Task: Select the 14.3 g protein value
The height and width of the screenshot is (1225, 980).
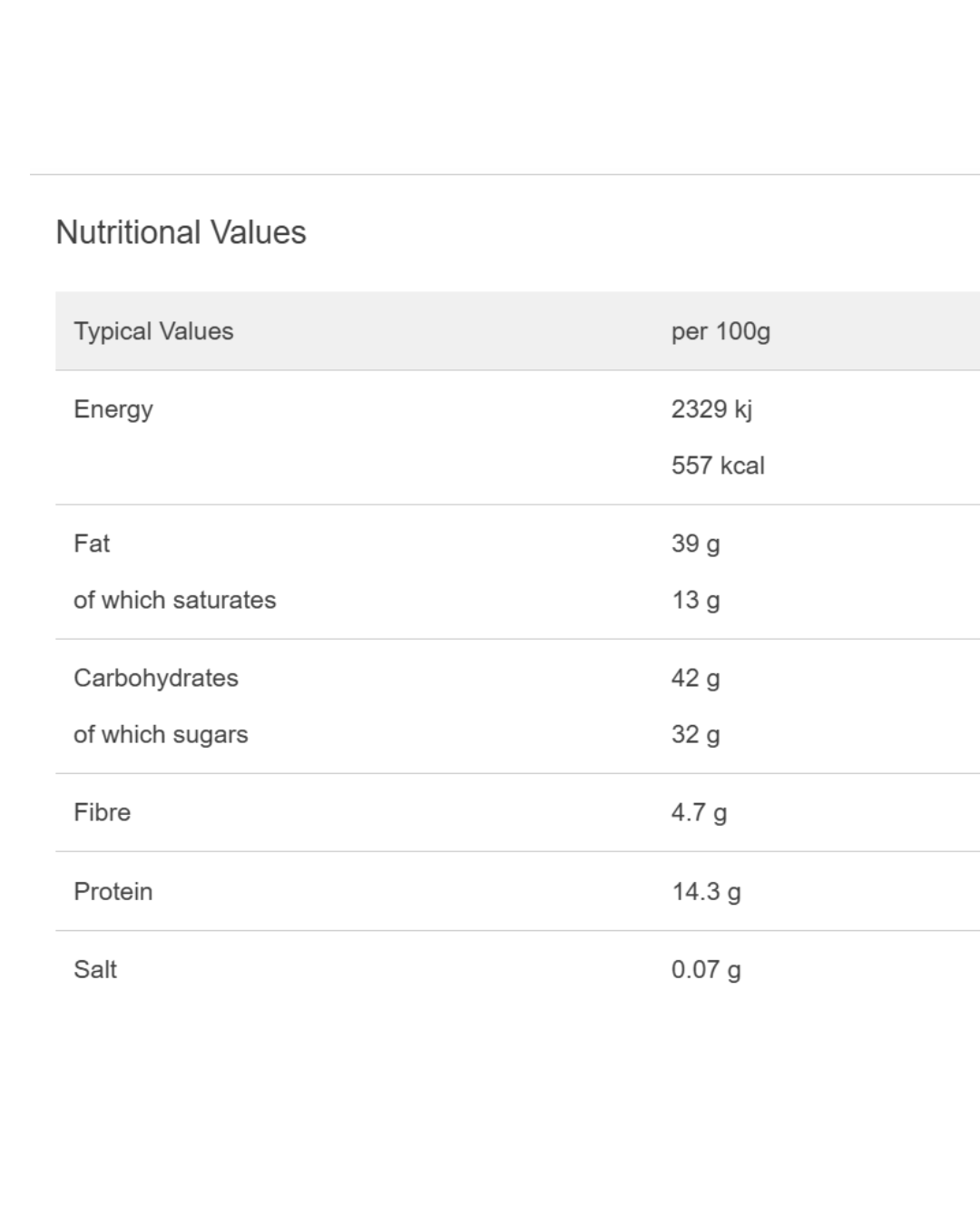Action: (706, 891)
